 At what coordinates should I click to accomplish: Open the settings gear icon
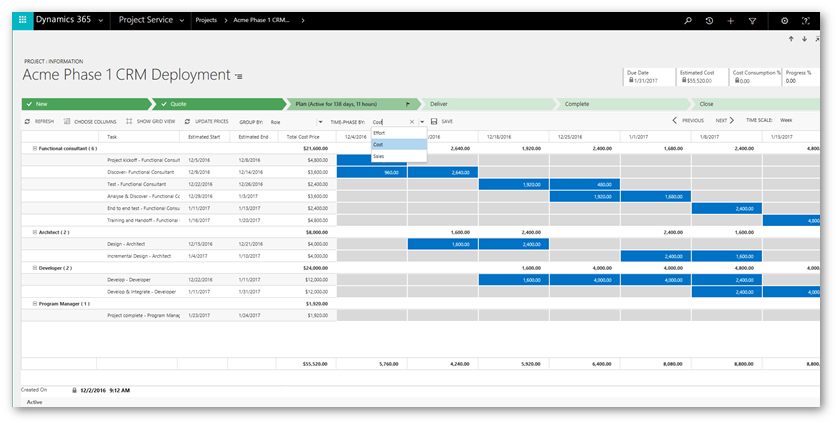[x=785, y=21]
